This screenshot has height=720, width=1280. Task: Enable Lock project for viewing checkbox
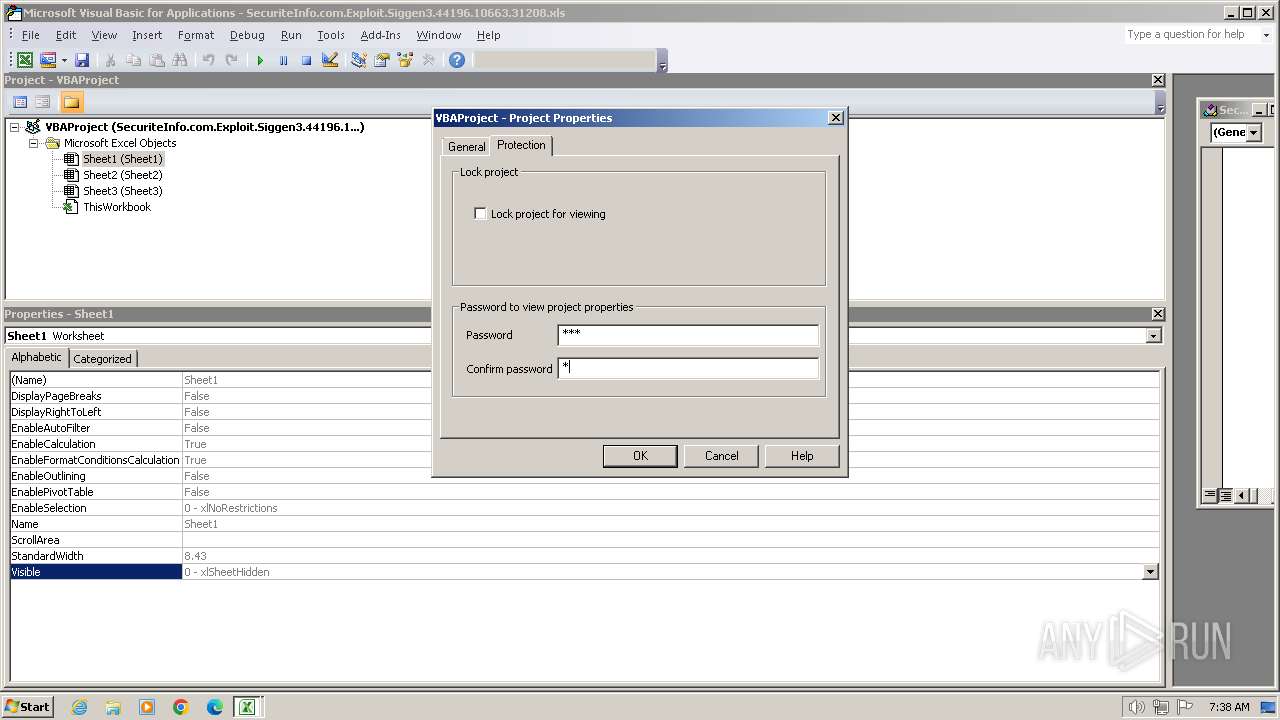pos(481,214)
